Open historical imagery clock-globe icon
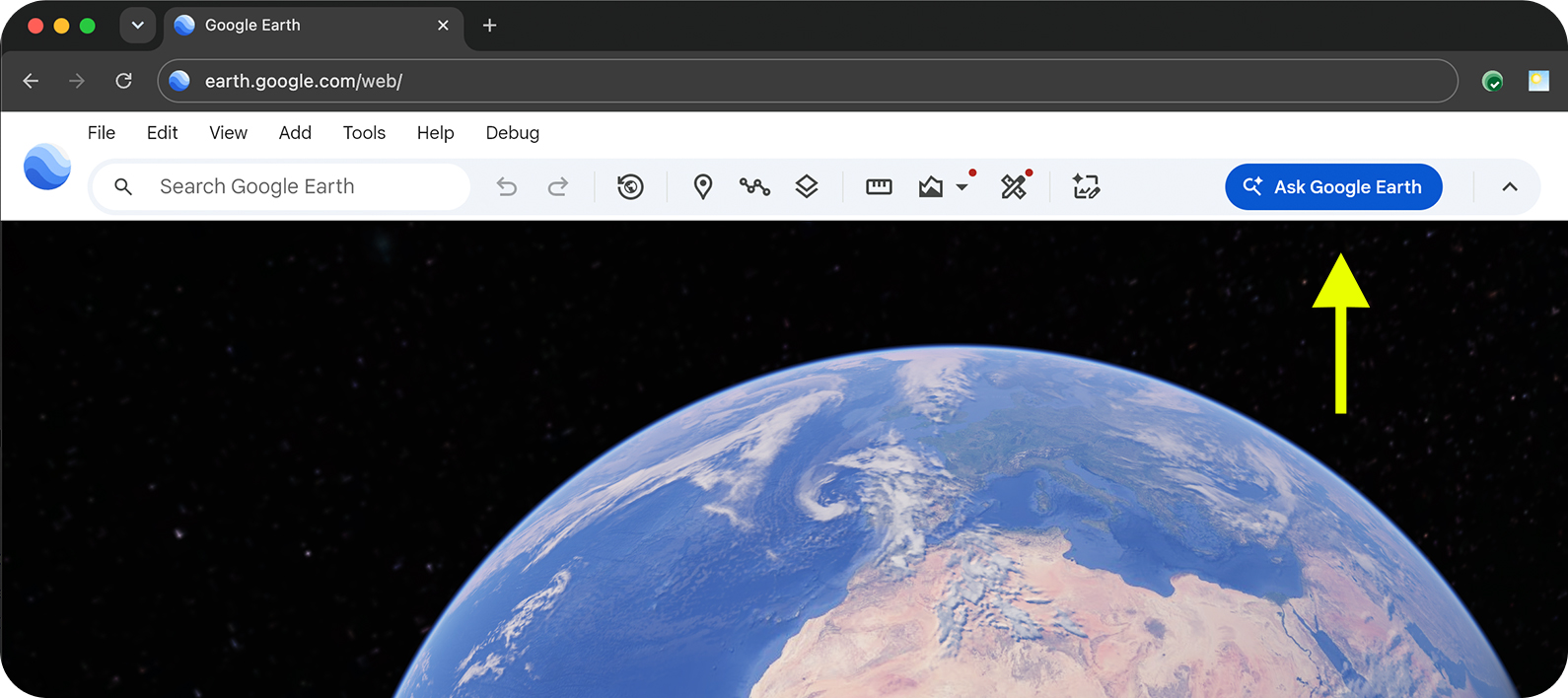The width and height of the screenshot is (1568, 698). click(630, 186)
